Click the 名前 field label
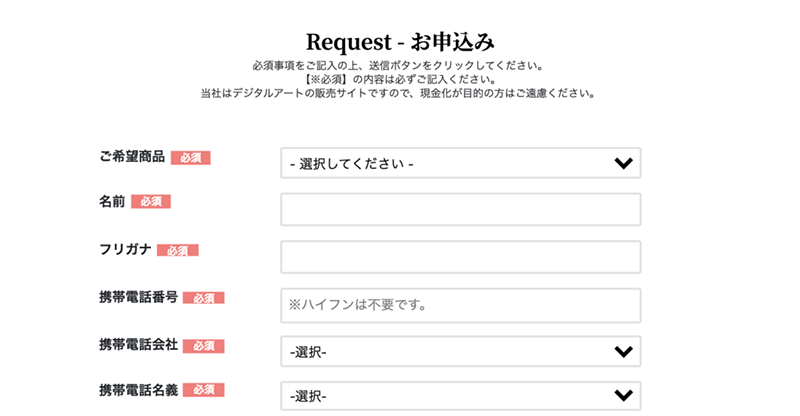Screen dimensions: 800x416 [x=112, y=201]
